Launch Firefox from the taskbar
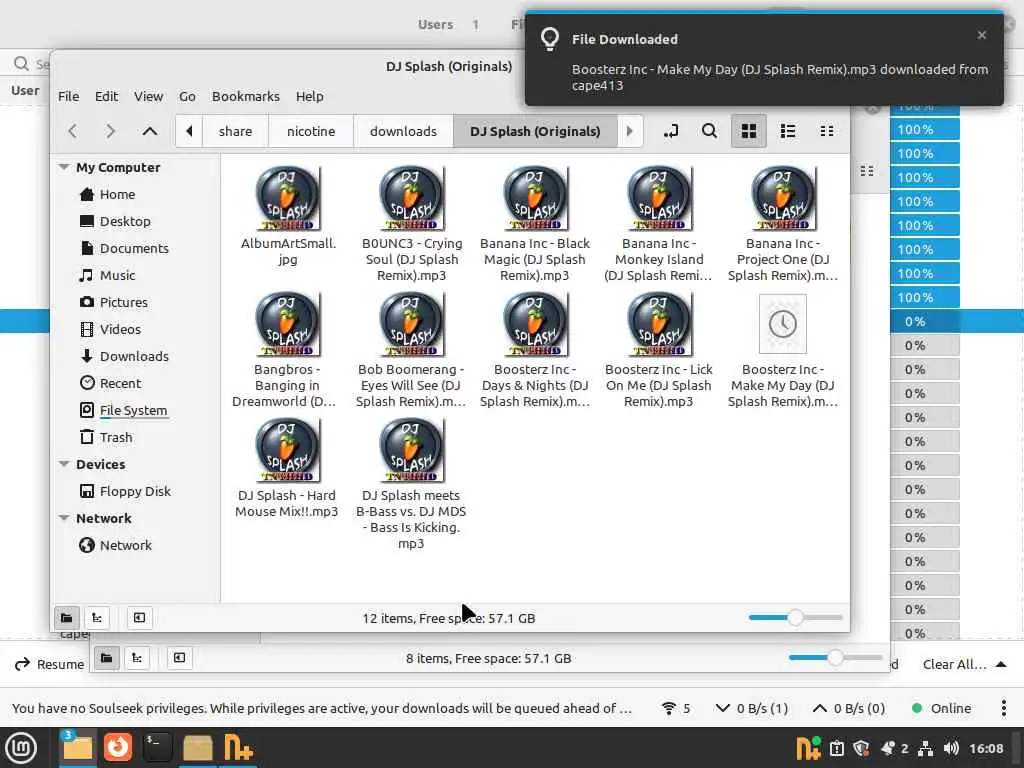Viewport: 1024px width, 768px height. coord(118,748)
